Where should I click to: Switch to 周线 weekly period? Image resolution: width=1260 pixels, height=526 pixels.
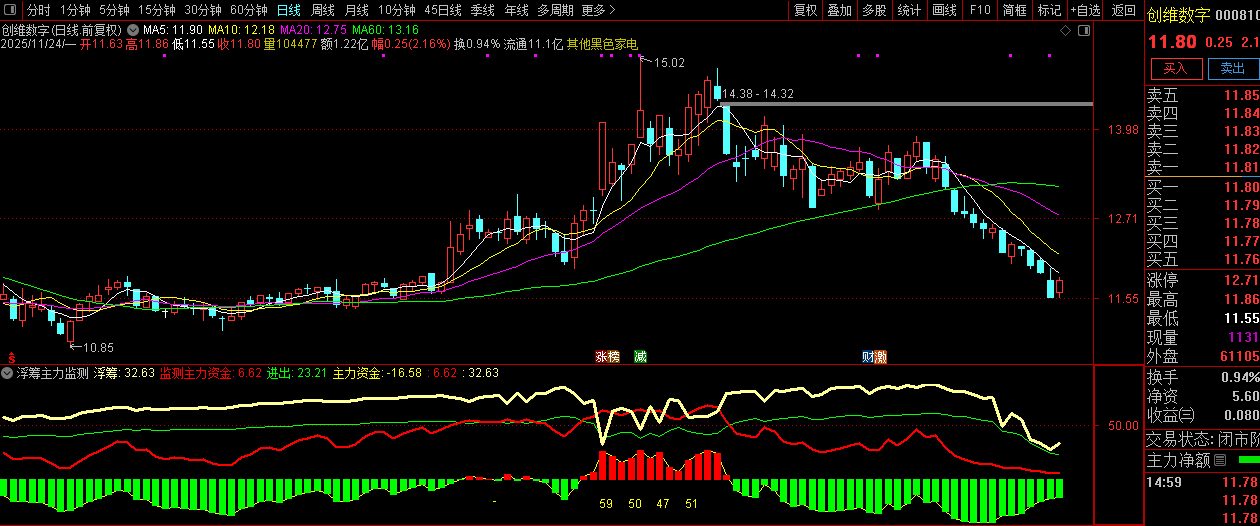[323, 10]
